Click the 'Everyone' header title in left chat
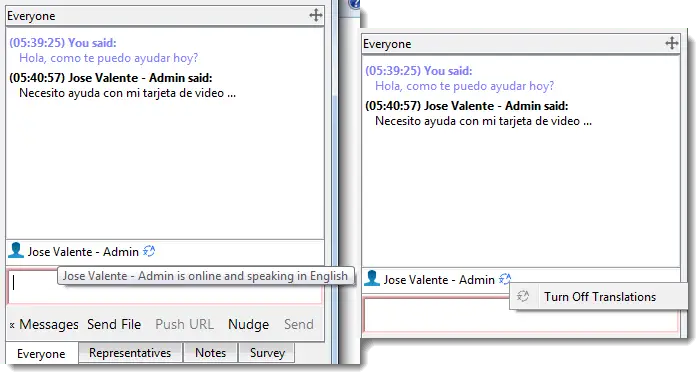The height and width of the screenshot is (379, 697). point(31,16)
